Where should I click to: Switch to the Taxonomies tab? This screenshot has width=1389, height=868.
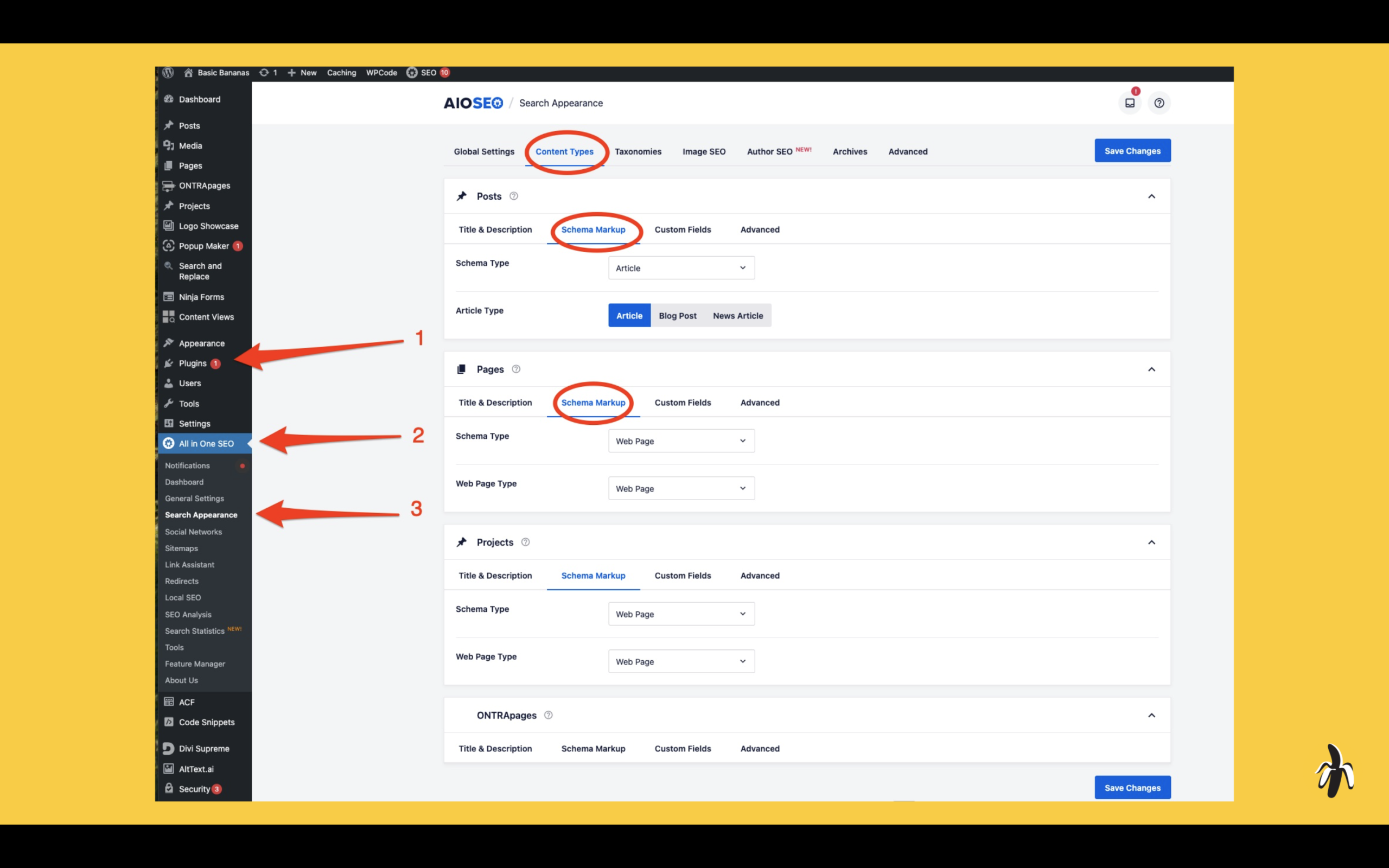638,151
